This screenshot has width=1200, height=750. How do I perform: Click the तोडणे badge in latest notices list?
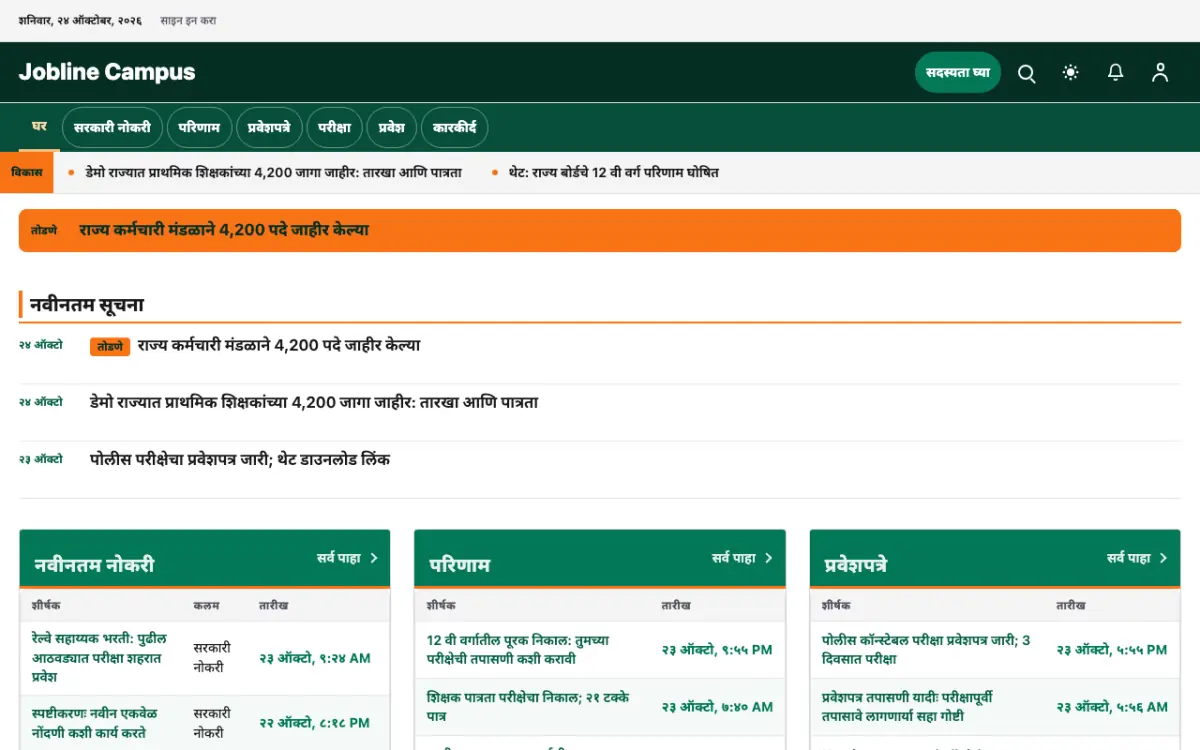click(110, 346)
